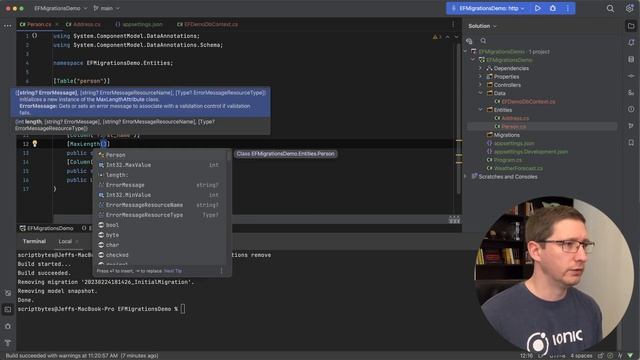Image resolution: width=640 pixels, height=360 pixels.
Task: Expand the Controllers folder
Action: coord(480,85)
